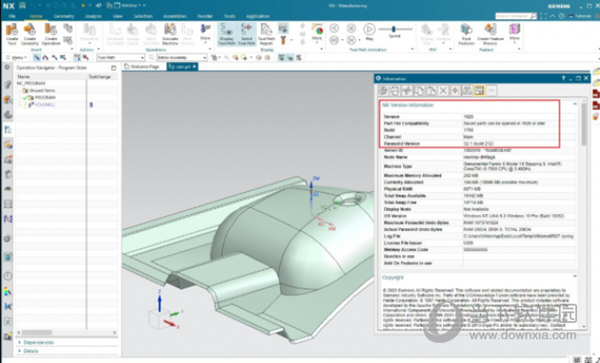Image resolution: width=600 pixels, height=363 pixels.
Task: Click the Parasolid Version row
Action: tap(478, 143)
